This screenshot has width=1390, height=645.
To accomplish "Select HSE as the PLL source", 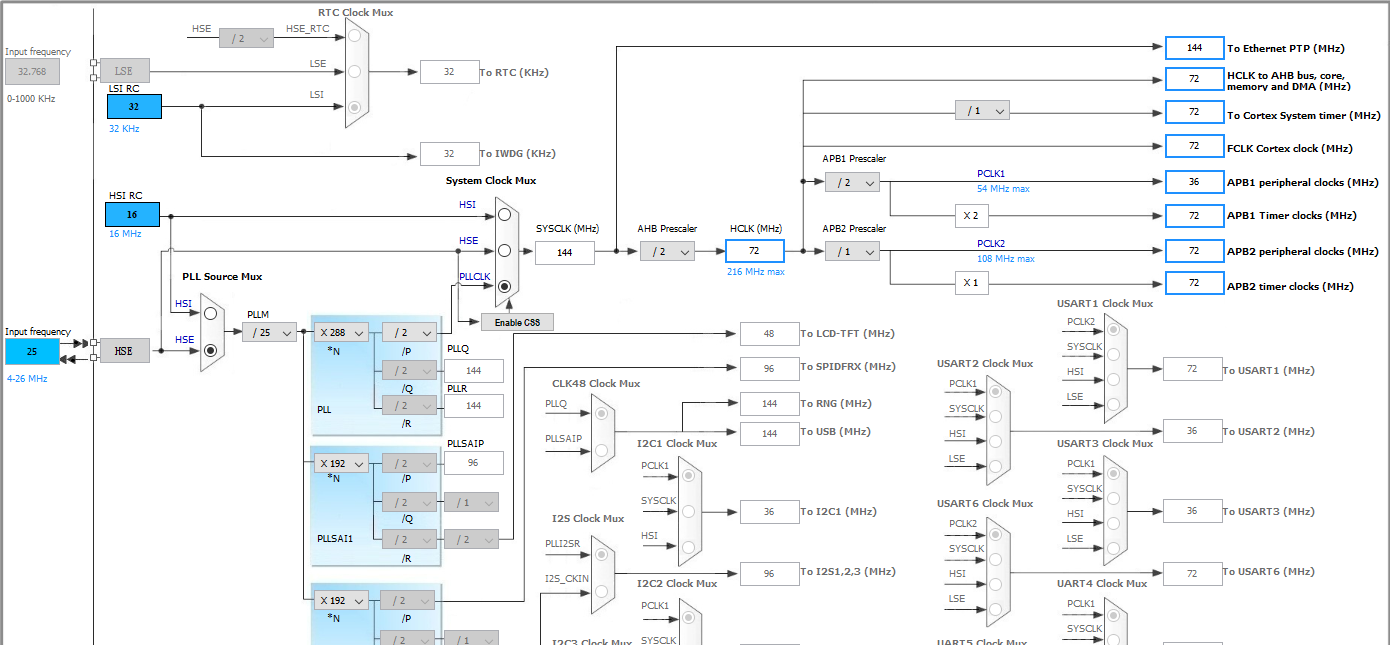I will pyautogui.click(x=211, y=352).
